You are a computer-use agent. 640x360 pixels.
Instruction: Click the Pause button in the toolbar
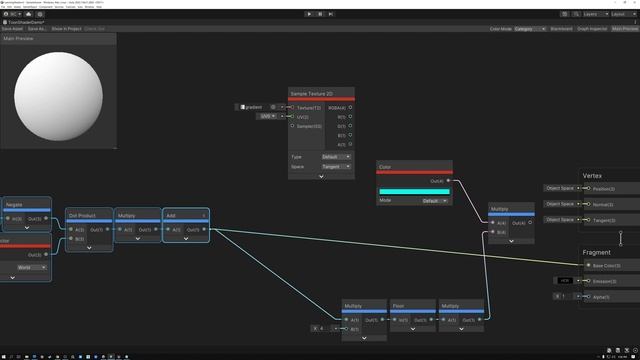coord(320,14)
